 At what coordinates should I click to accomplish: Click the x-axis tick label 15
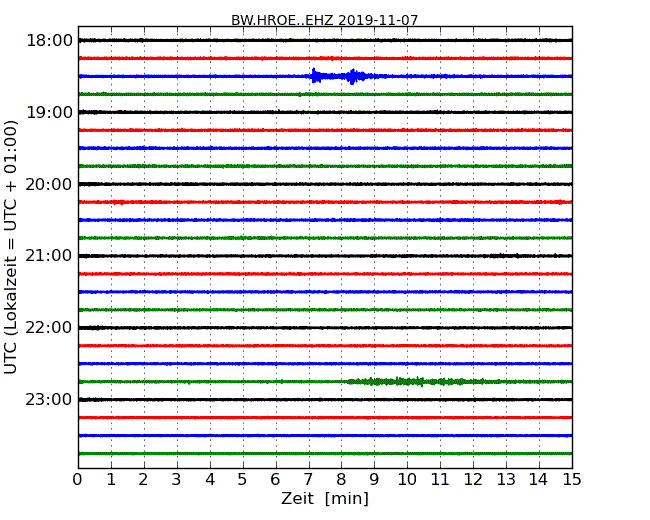coord(572,480)
